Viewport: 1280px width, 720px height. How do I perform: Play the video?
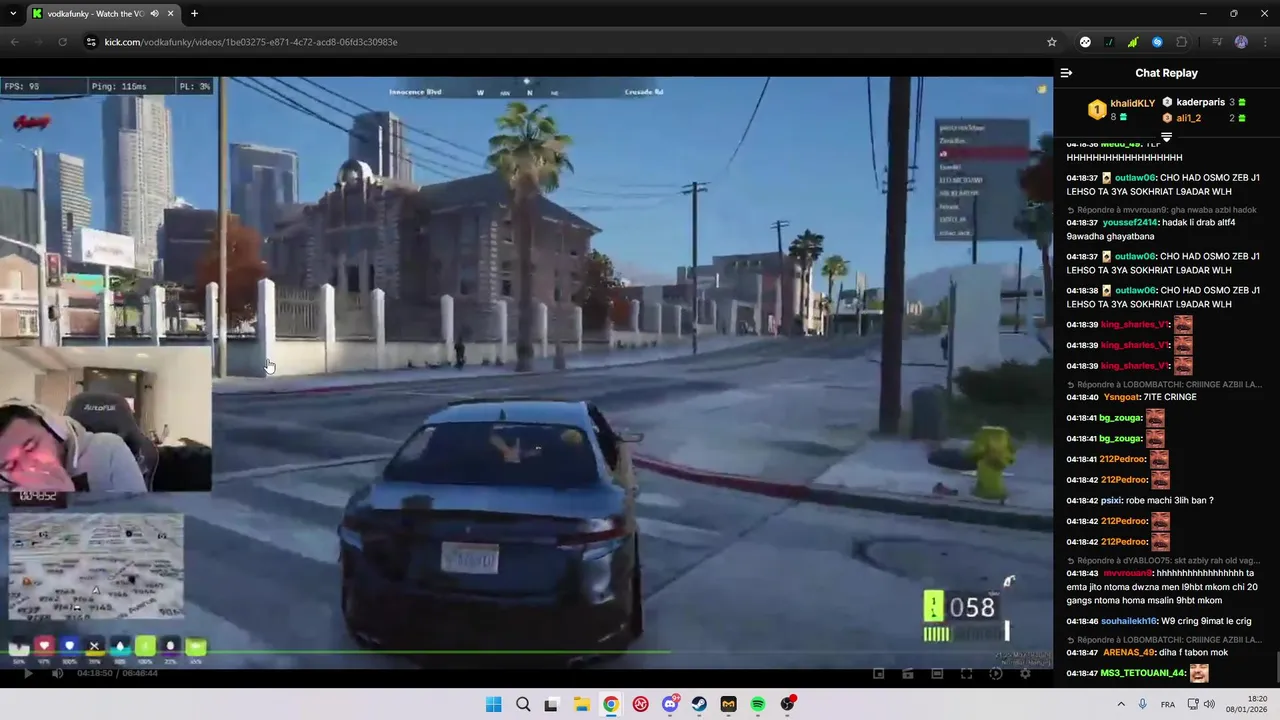point(27,673)
